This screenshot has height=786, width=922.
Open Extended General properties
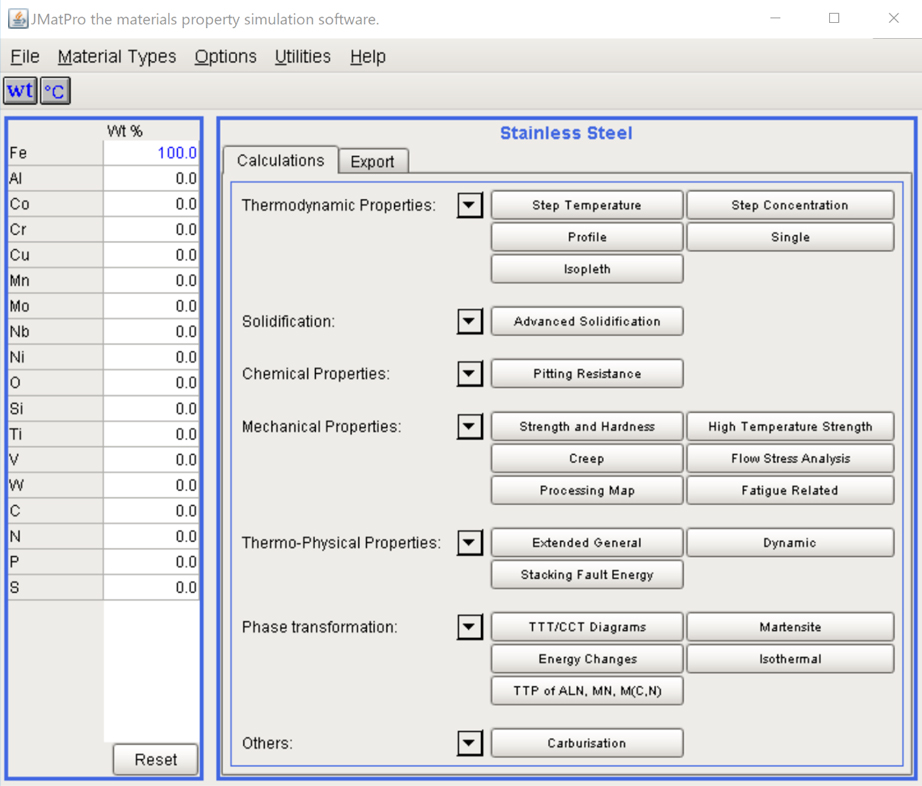[587, 542]
